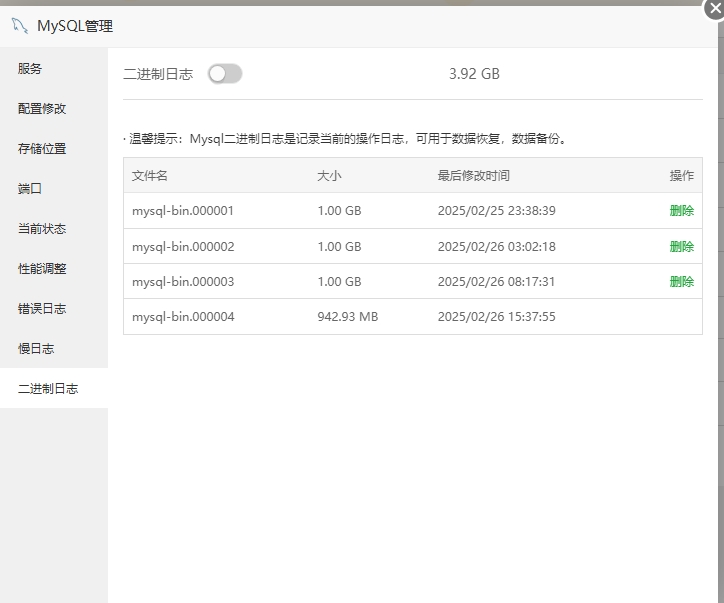Click the 文件名 column header

click(150, 175)
